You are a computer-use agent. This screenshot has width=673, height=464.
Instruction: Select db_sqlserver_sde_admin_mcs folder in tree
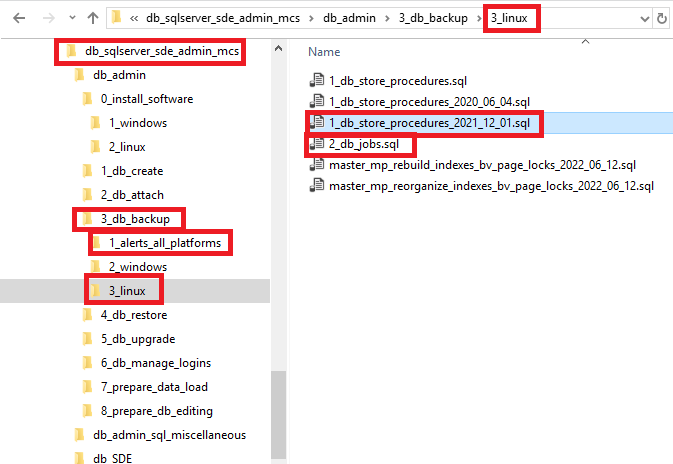coord(162,51)
